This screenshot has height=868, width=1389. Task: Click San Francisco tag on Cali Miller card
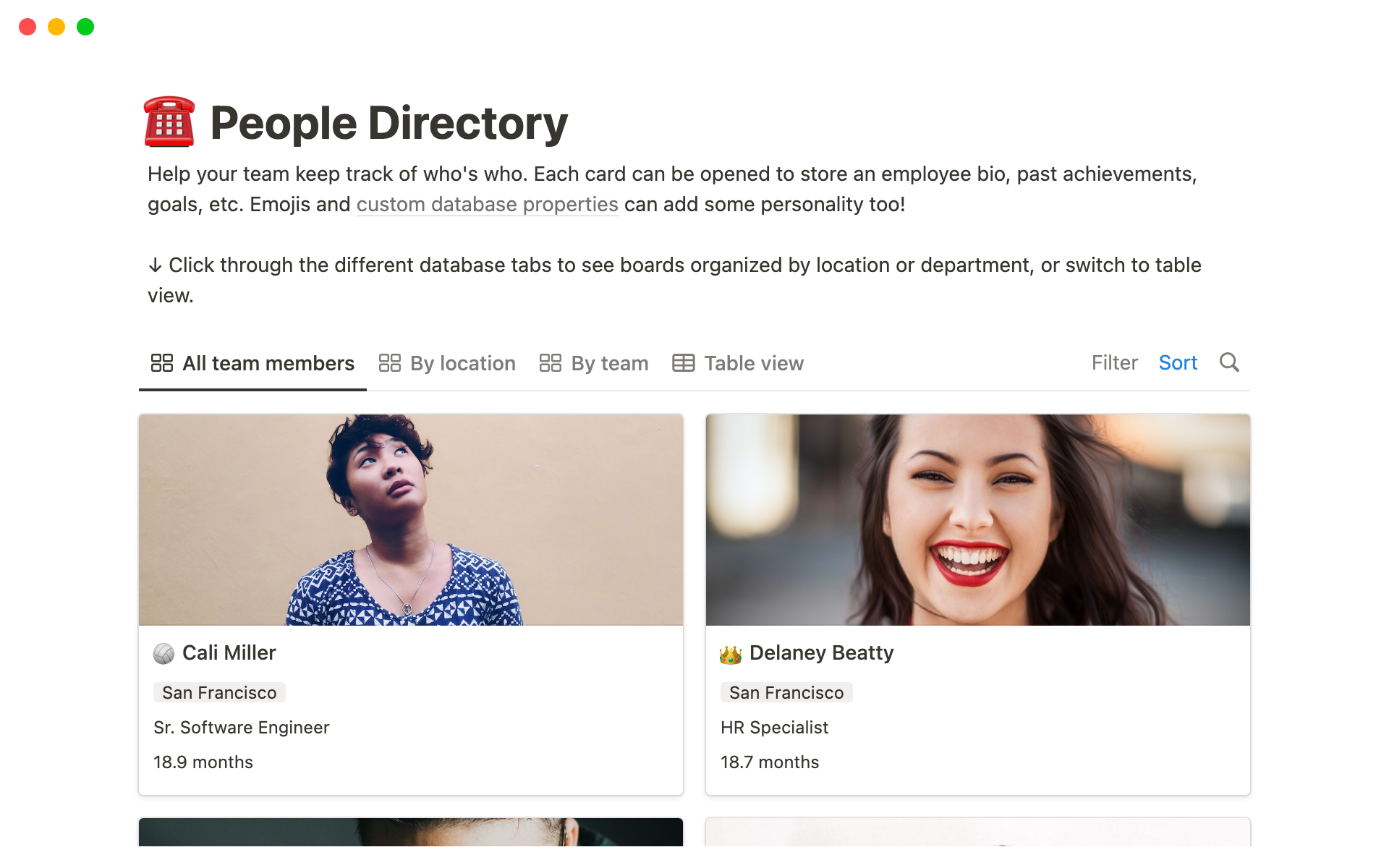click(x=219, y=692)
